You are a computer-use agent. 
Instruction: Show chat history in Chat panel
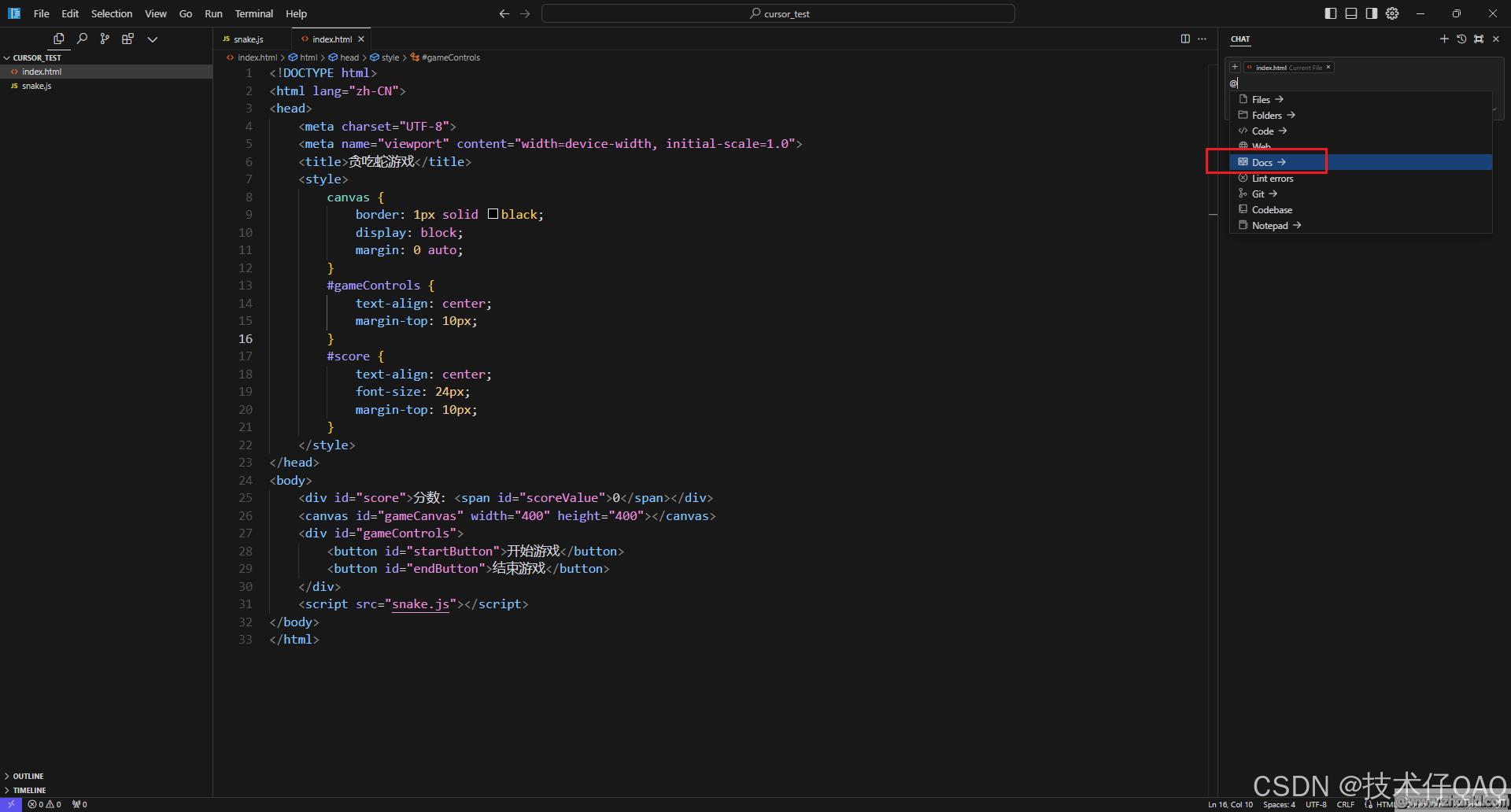1461,39
